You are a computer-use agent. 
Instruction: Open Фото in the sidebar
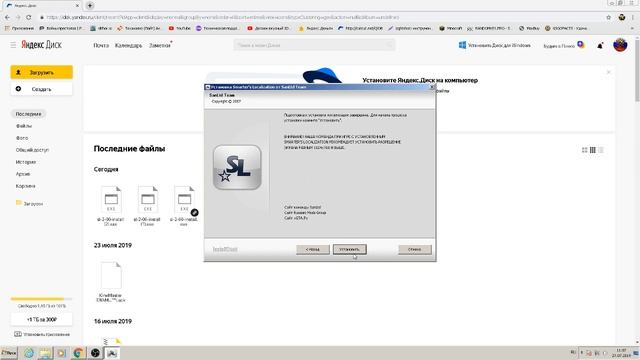tap(22, 138)
